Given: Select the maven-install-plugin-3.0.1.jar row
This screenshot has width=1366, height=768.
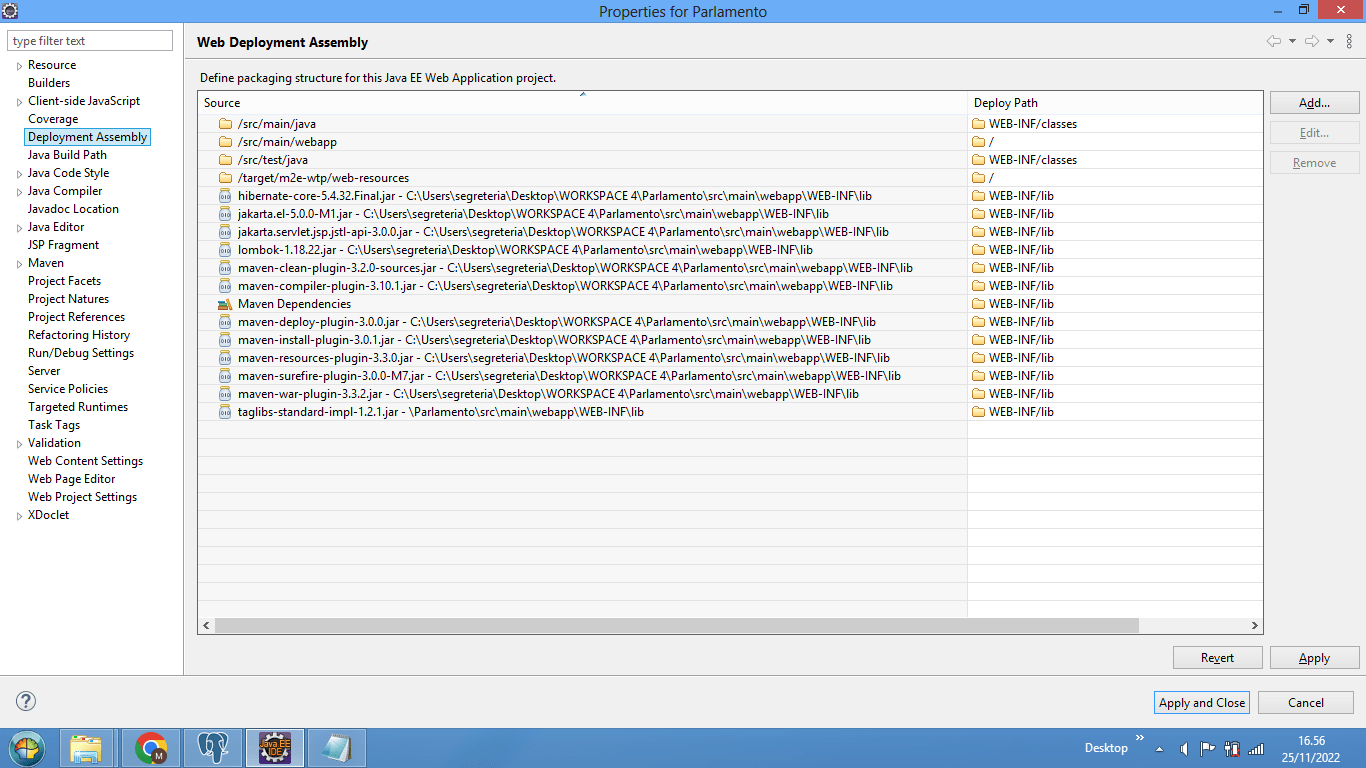Looking at the screenshot, I should (730, 340).
